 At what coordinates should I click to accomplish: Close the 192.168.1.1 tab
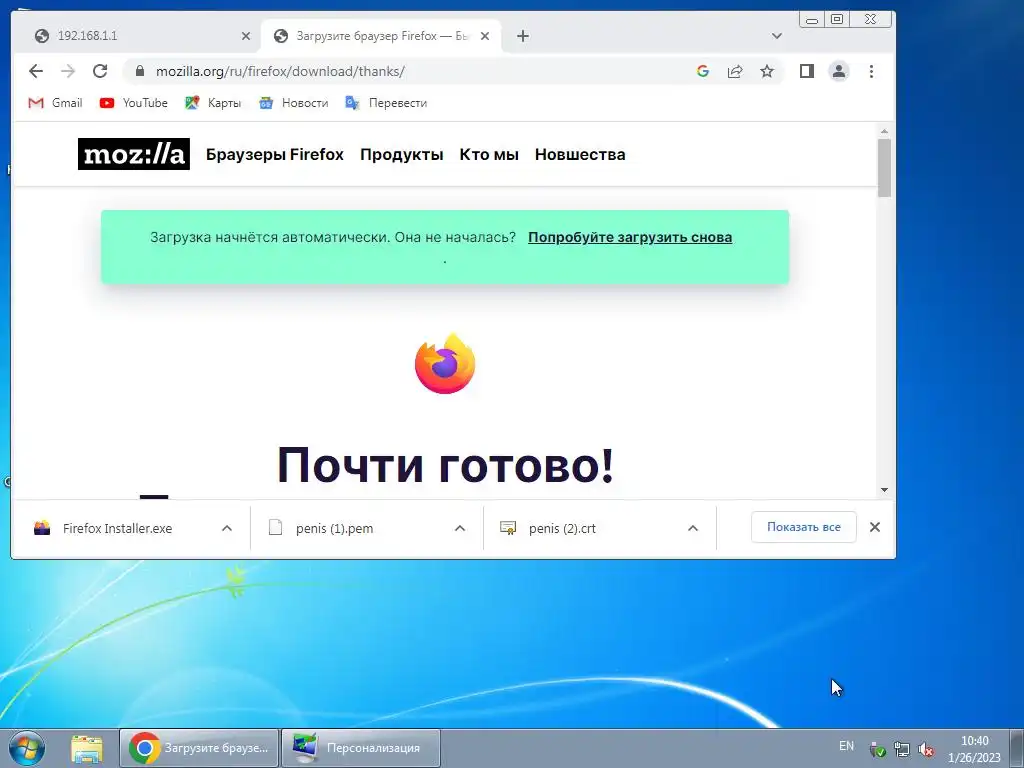click(246, 36)
